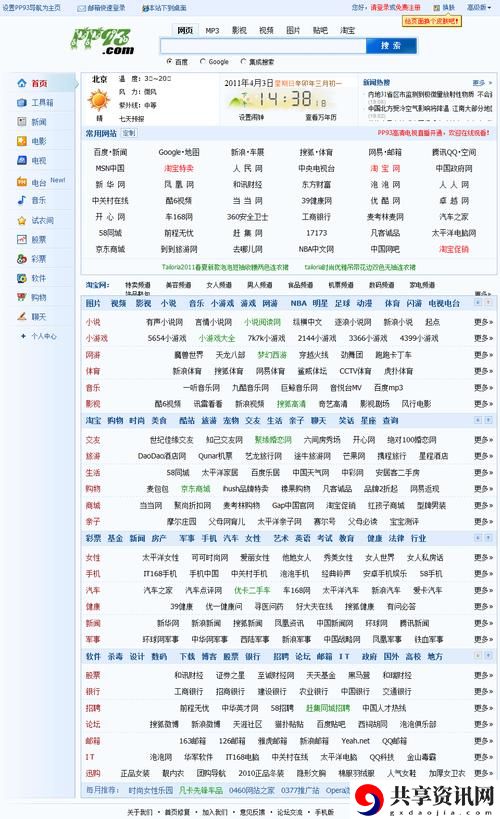This screenshot has height=819, width=500.
Task: Open the 查看万年历 calendar link
Action: (x=321, y=117)
